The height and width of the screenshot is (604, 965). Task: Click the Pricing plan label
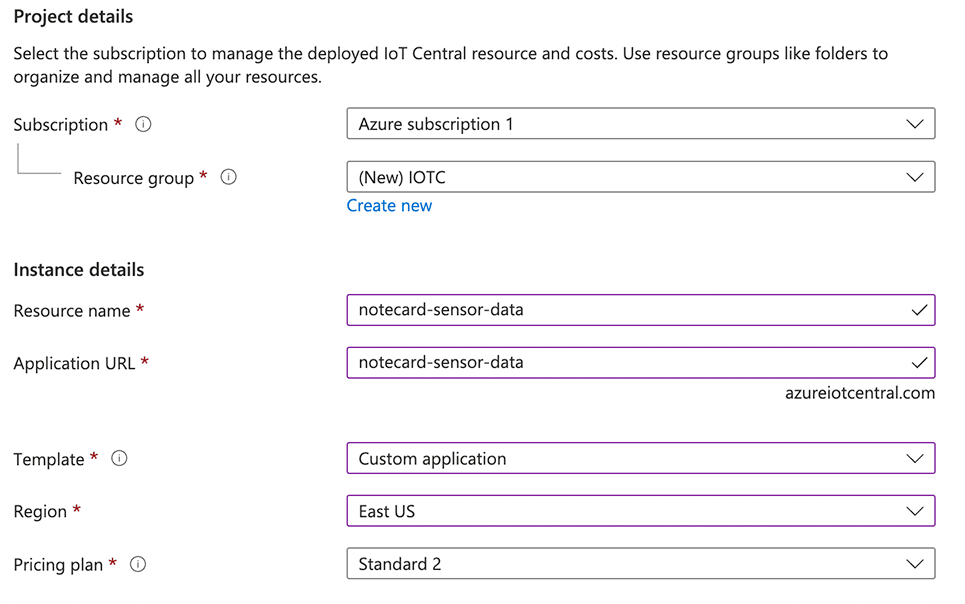[x=58, y=565]
